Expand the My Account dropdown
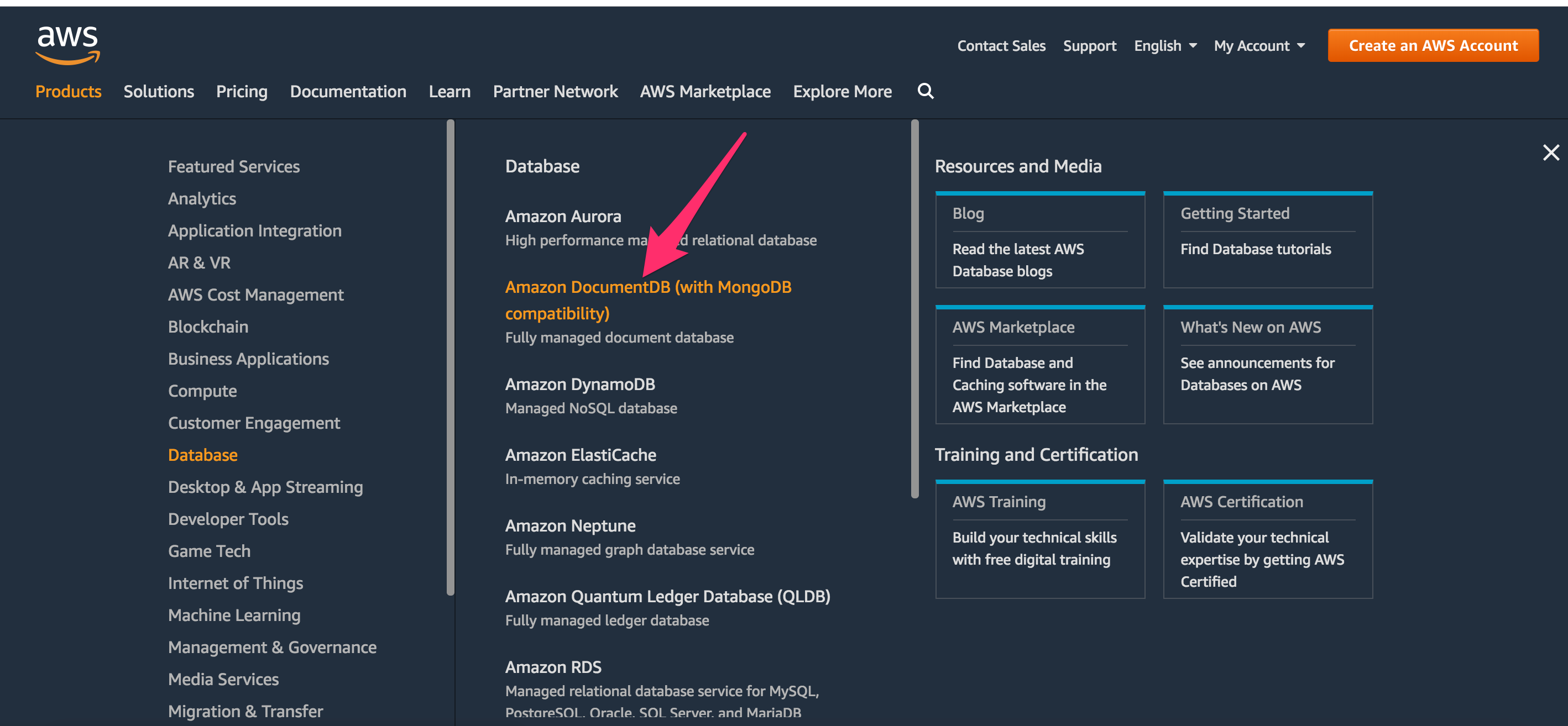 (1259, 46)
